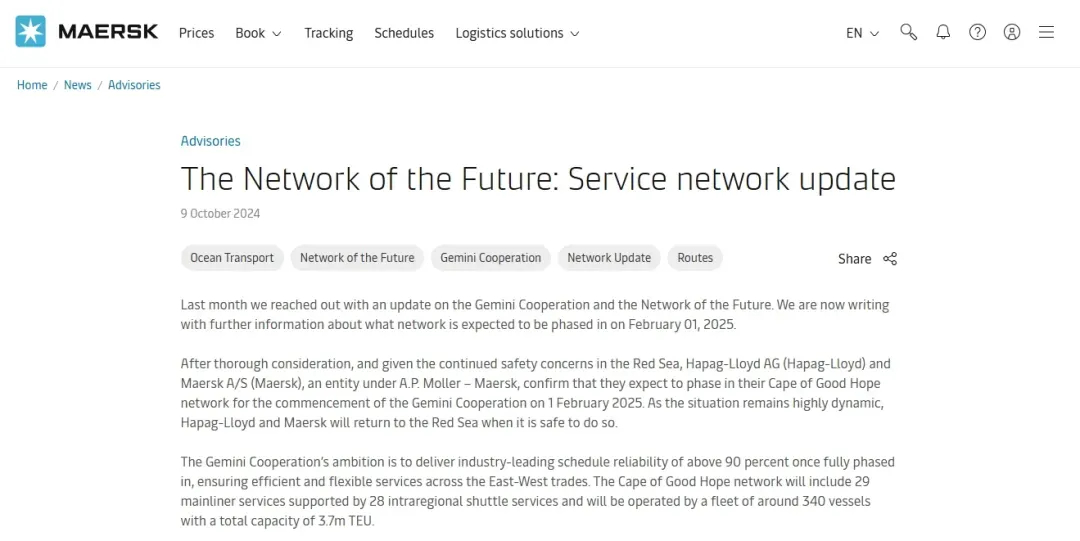Viewport: 1080px width, 541px height.
Task: Expand the Book dropdown menu
Action: (258, 33)
